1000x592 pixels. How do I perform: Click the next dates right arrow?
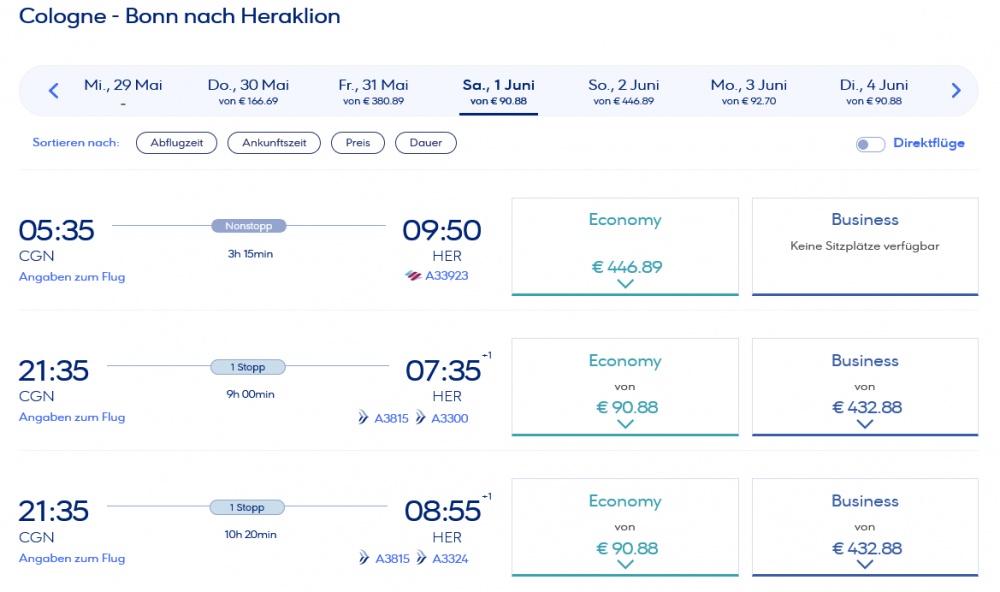[956, 91]
